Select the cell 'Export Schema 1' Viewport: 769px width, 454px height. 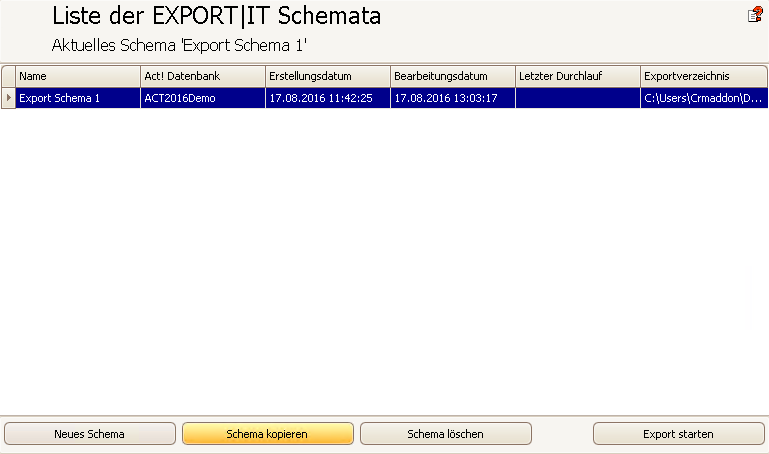click(78, 98)
